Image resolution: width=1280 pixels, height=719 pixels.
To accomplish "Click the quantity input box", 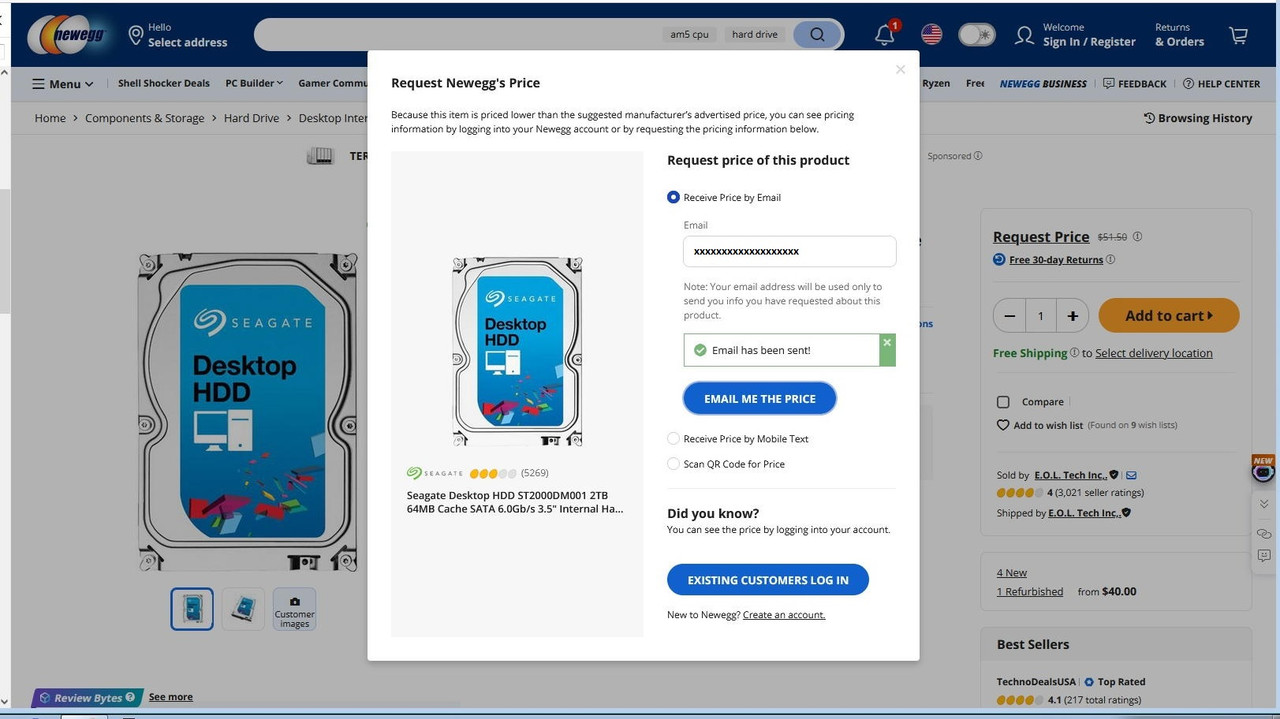I will [x=1041, y=316].
